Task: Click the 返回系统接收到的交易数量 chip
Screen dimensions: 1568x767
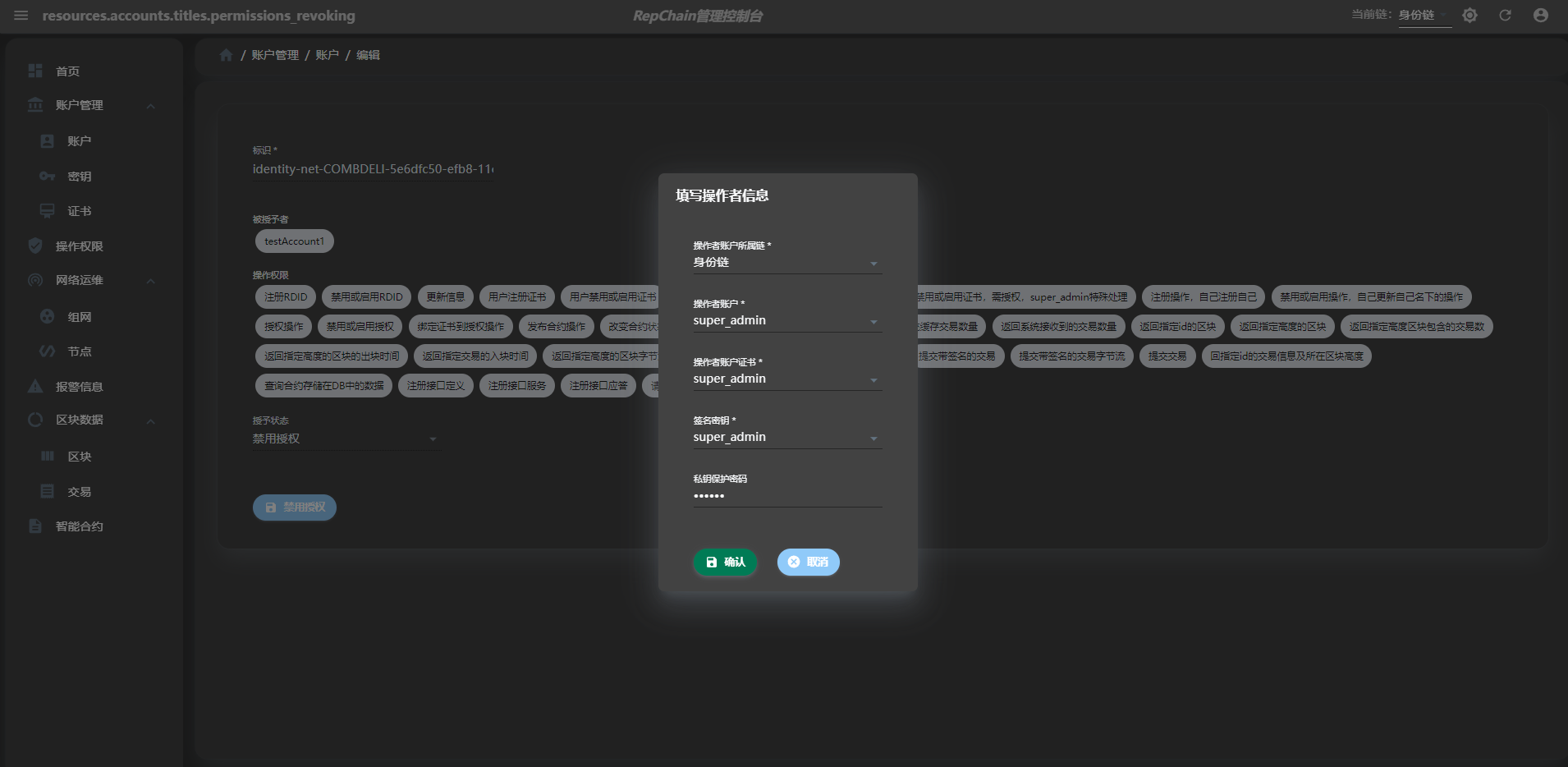Action: 1059,327
